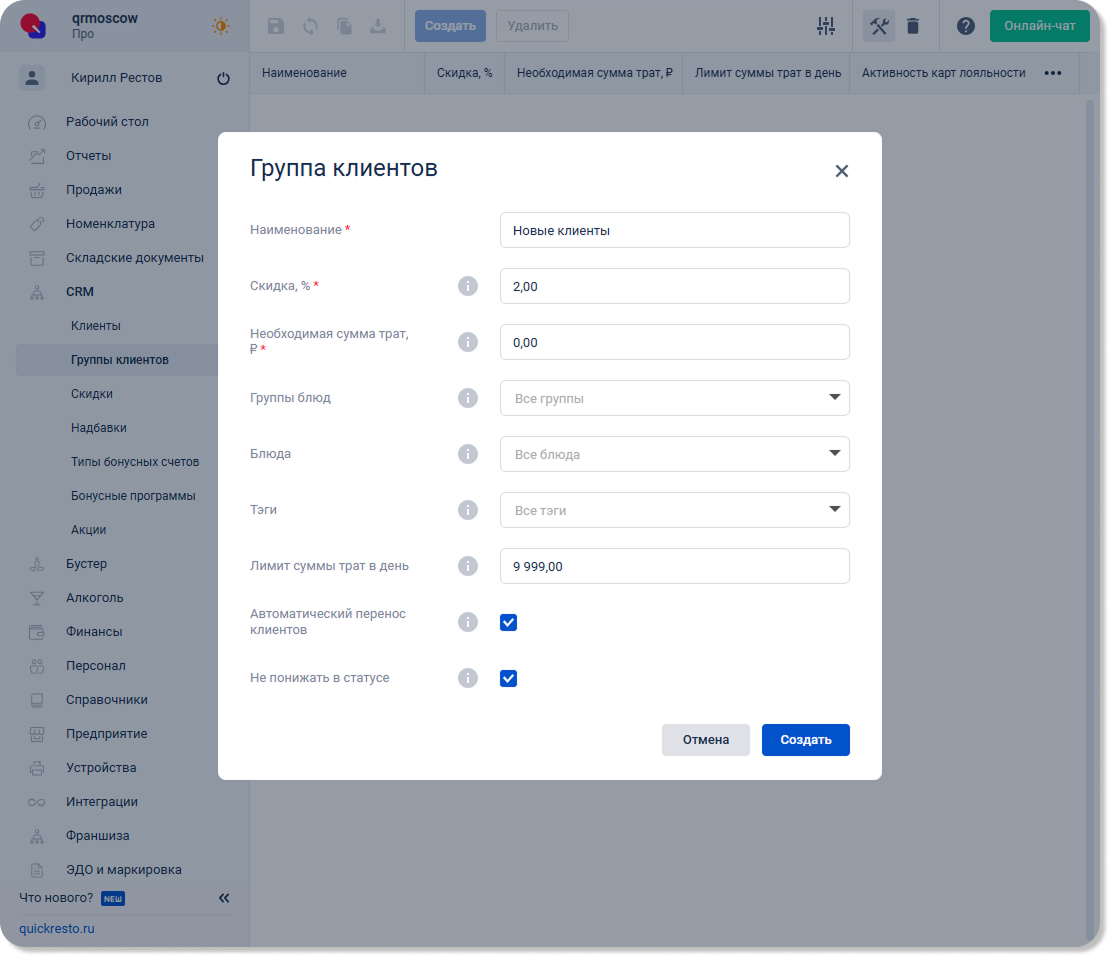The image size is (1109, 956).
Task: Open the Блюда dropdown list
Action: tap(674, 454)
